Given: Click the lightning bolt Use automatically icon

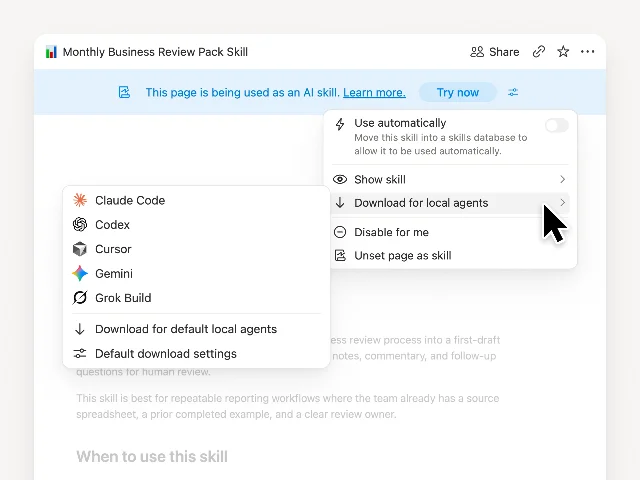Looking at the screenshot, I should point(340,124).
